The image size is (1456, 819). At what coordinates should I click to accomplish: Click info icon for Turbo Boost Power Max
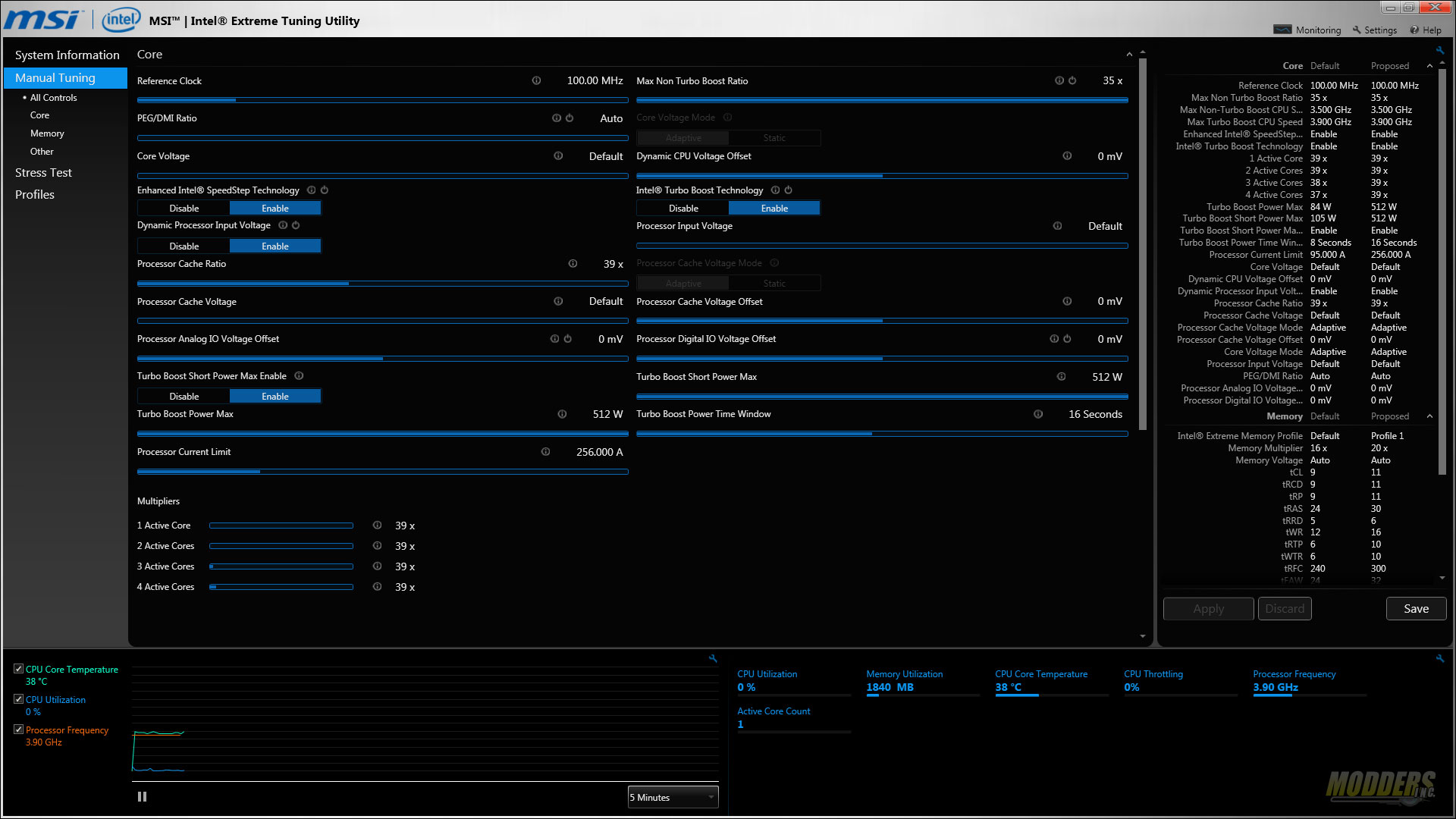click(562, 414)
